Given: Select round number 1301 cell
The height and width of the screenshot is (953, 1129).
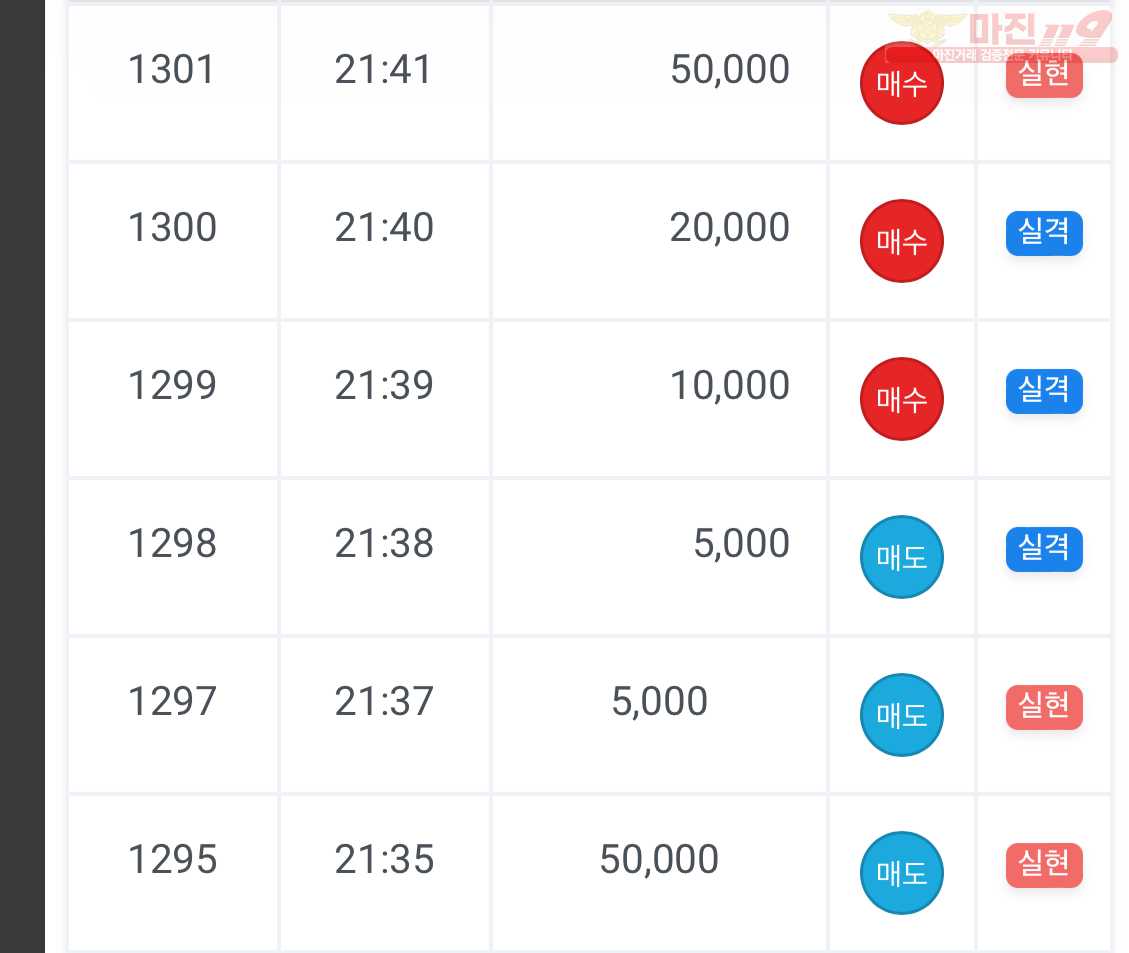Looking at the screenshot, I should coord(173,83).
